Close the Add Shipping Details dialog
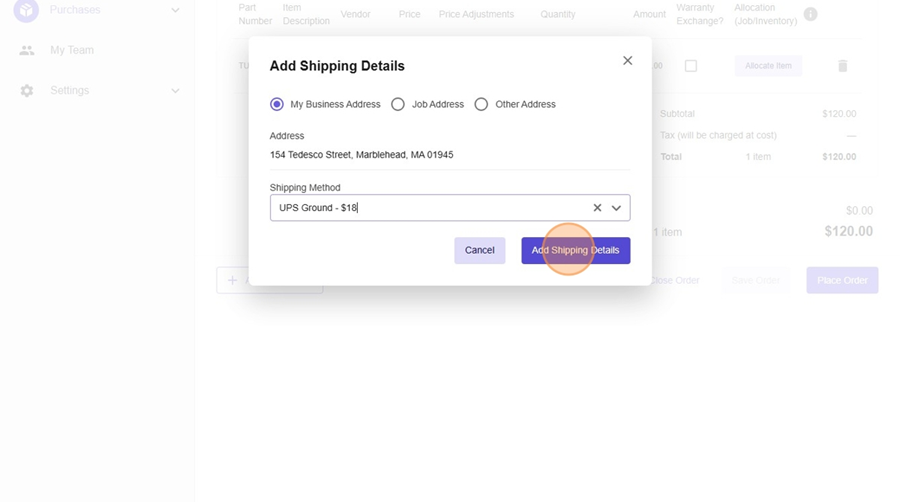The width and height of the screenshot is (900, 502). tap(627, 61)
